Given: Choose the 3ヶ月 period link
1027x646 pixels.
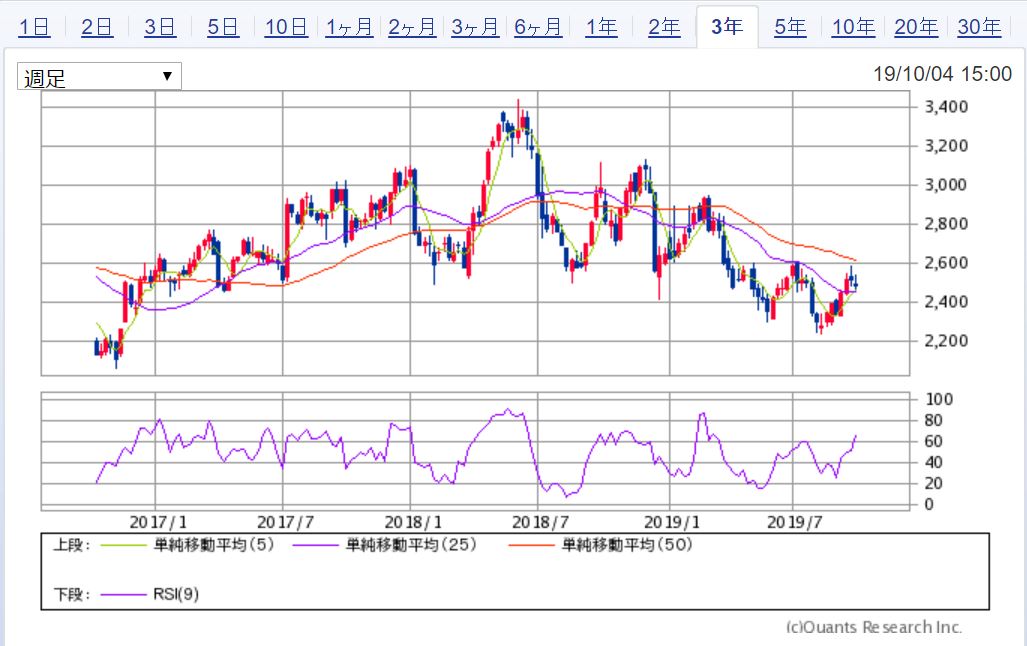Looking at the screenshot, I should coord(475,28).
